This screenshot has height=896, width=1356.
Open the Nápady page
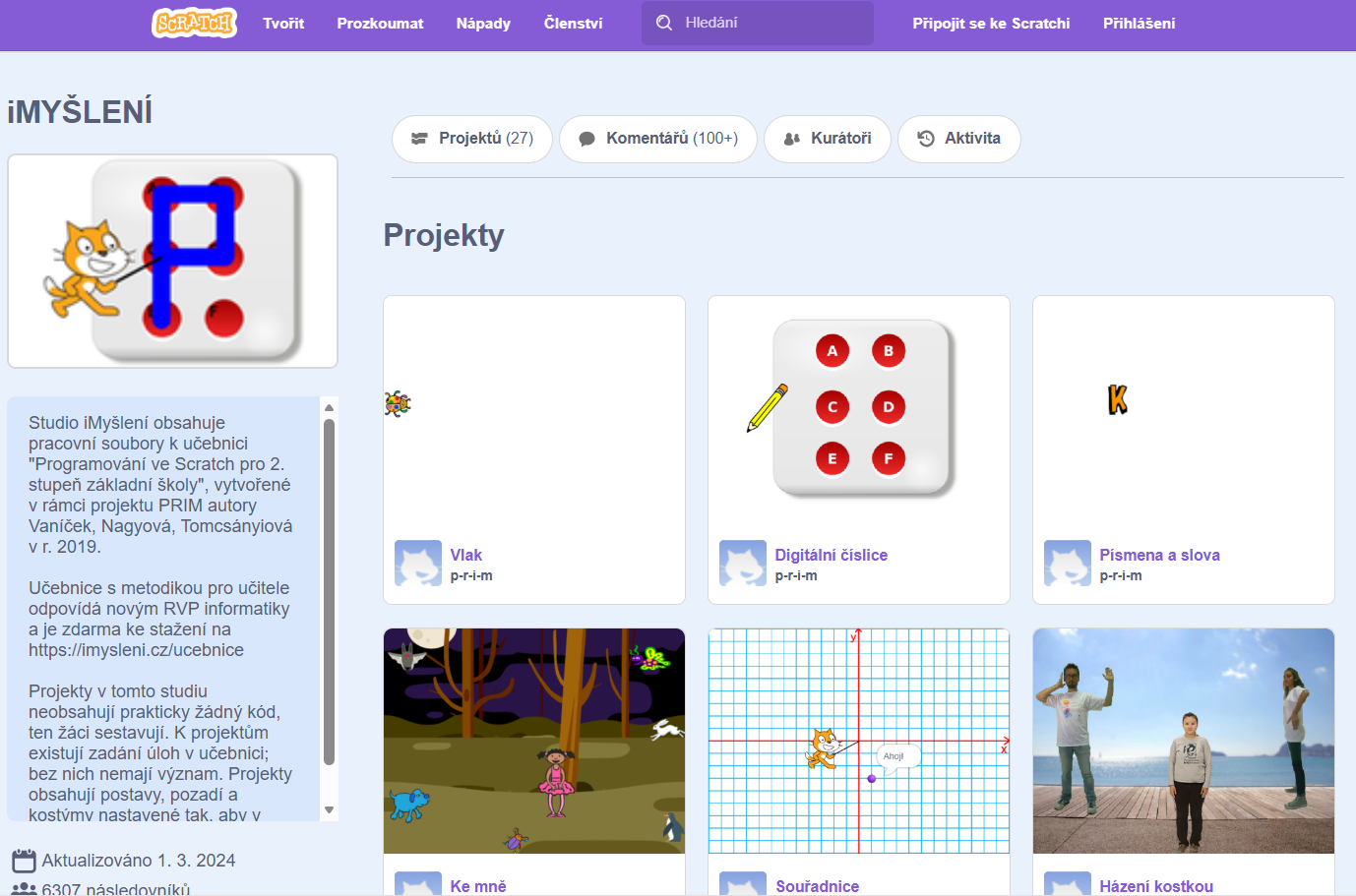[x=483, y=24]
